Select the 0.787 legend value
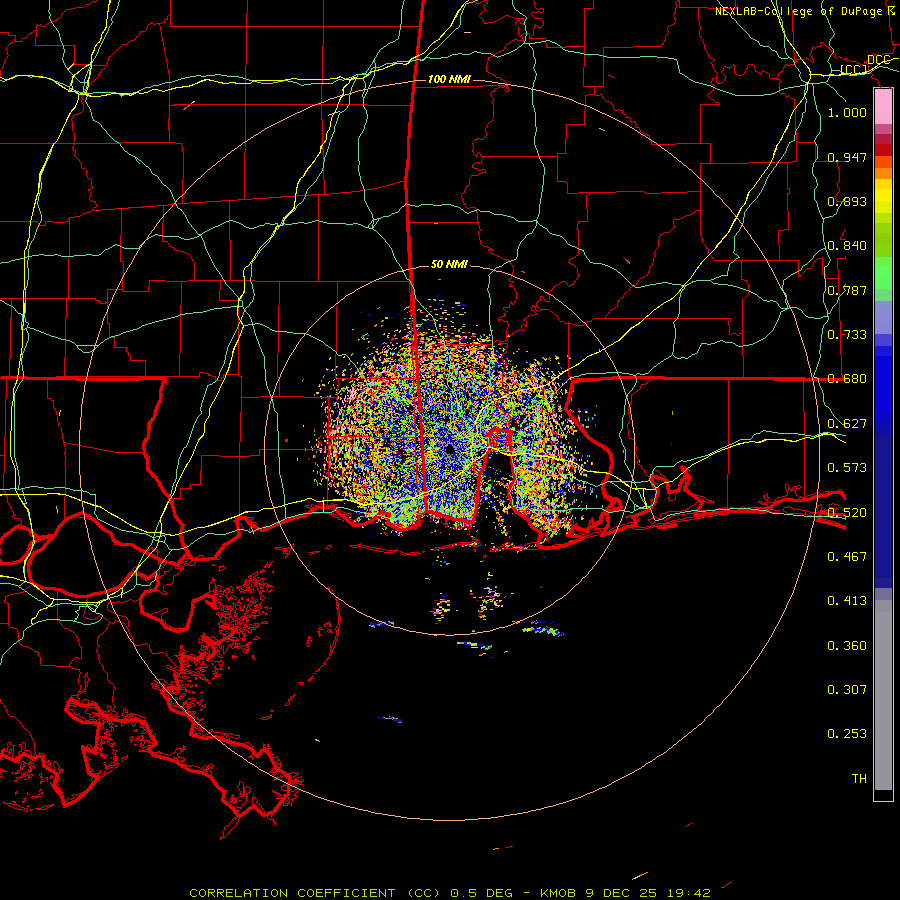The height and width of the screenshot is (900, 900). (x=847, y=290)
